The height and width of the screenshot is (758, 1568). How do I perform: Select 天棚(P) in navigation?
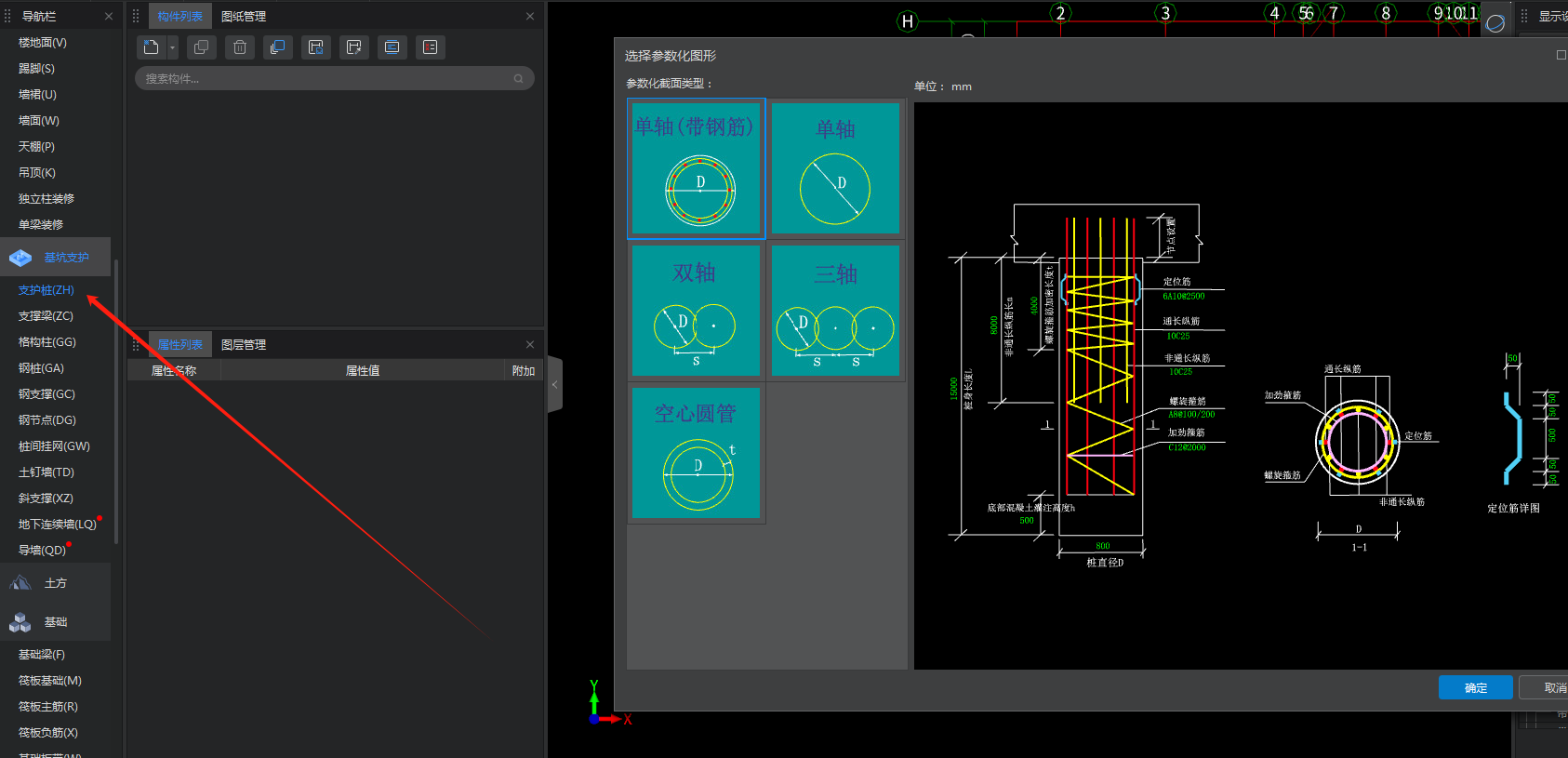point(36,147)
